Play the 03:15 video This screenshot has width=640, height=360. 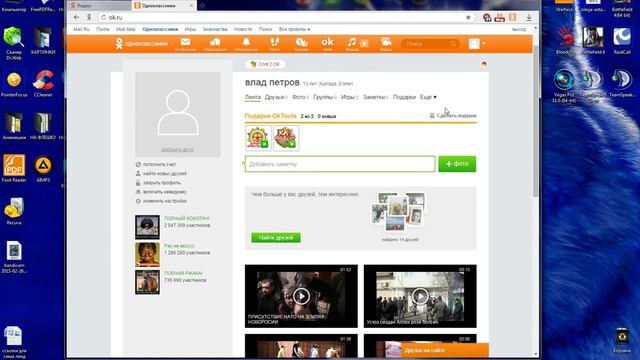tap(420, 296)
